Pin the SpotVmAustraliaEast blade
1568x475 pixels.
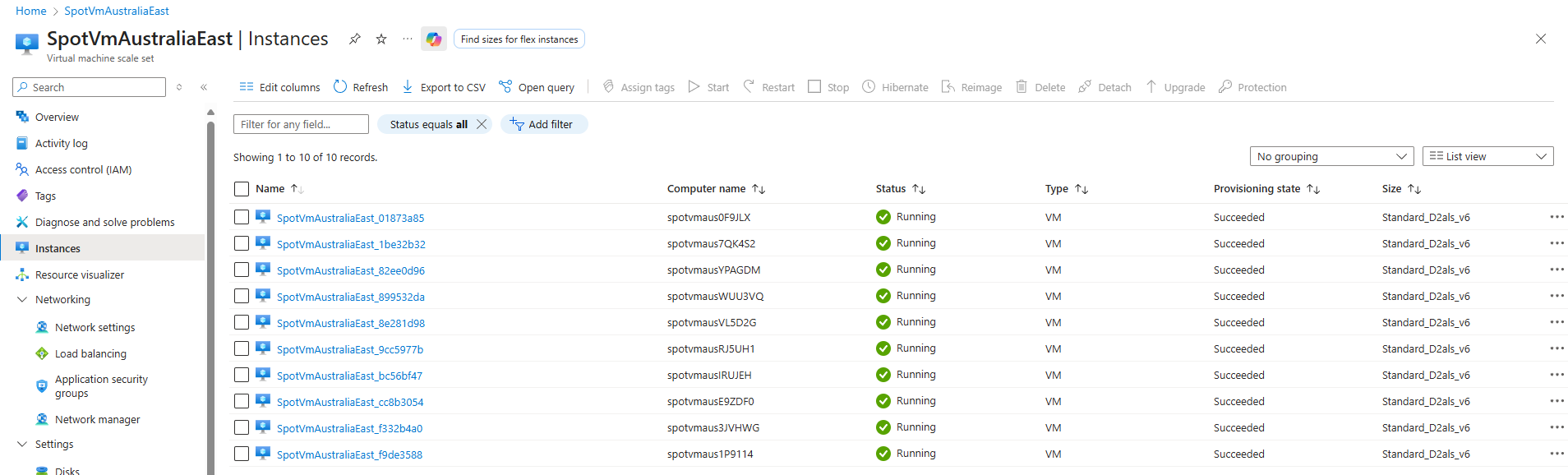(355, 39)
